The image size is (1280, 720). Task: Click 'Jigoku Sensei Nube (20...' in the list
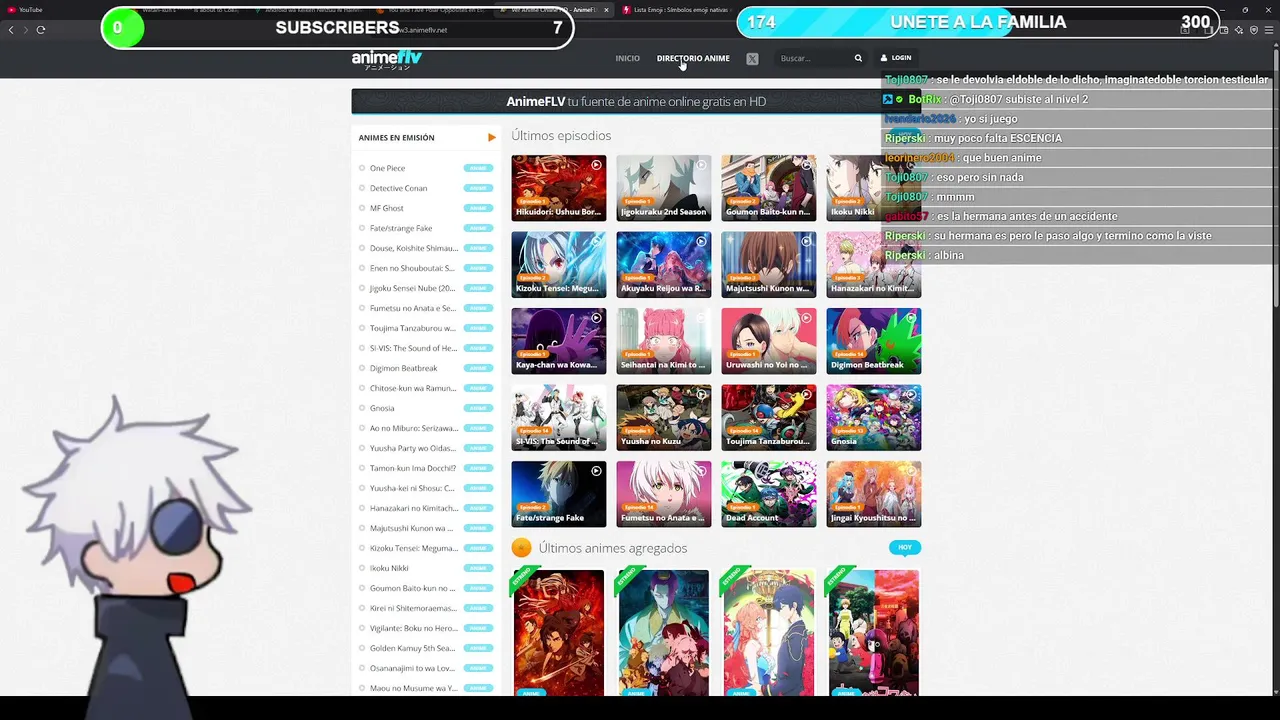click(412, 288)
